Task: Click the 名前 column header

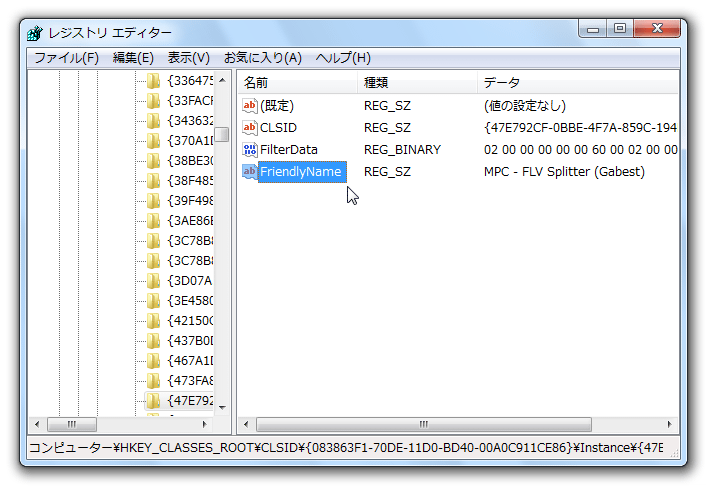Action: pyautogui.click(x=297, y=82)
